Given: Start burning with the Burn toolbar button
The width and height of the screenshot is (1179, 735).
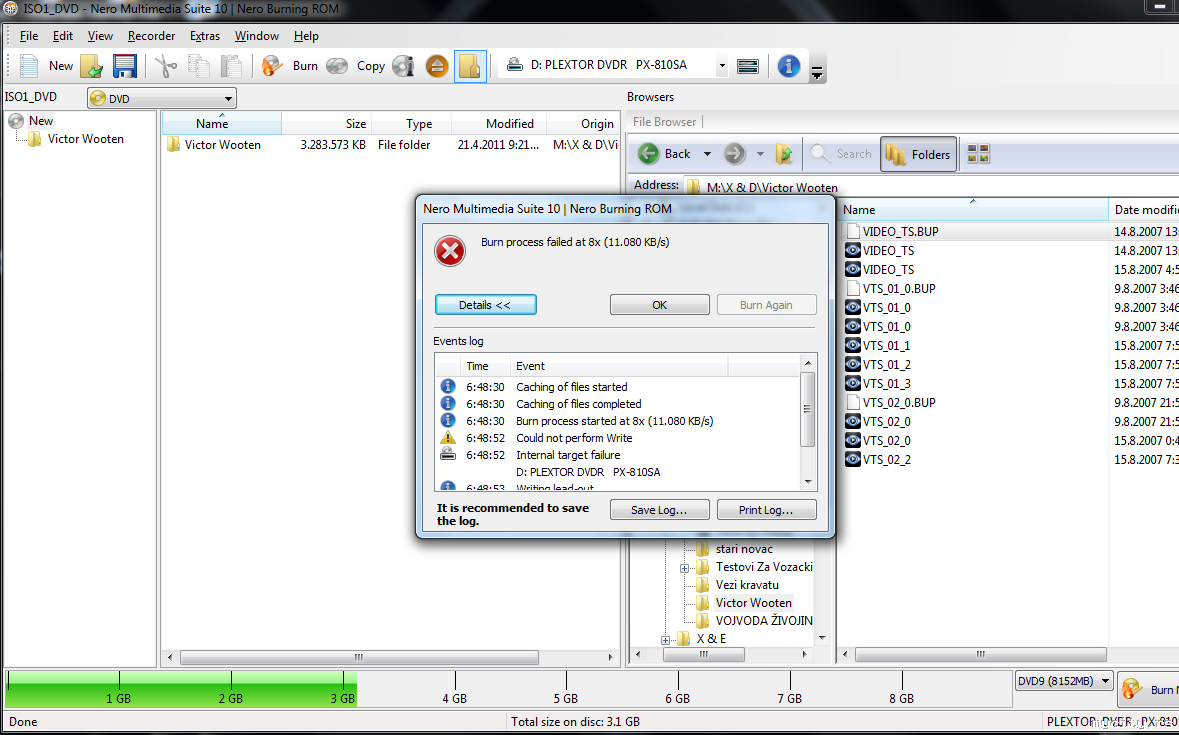Looking at the screenshot, I should pos(289,65).
